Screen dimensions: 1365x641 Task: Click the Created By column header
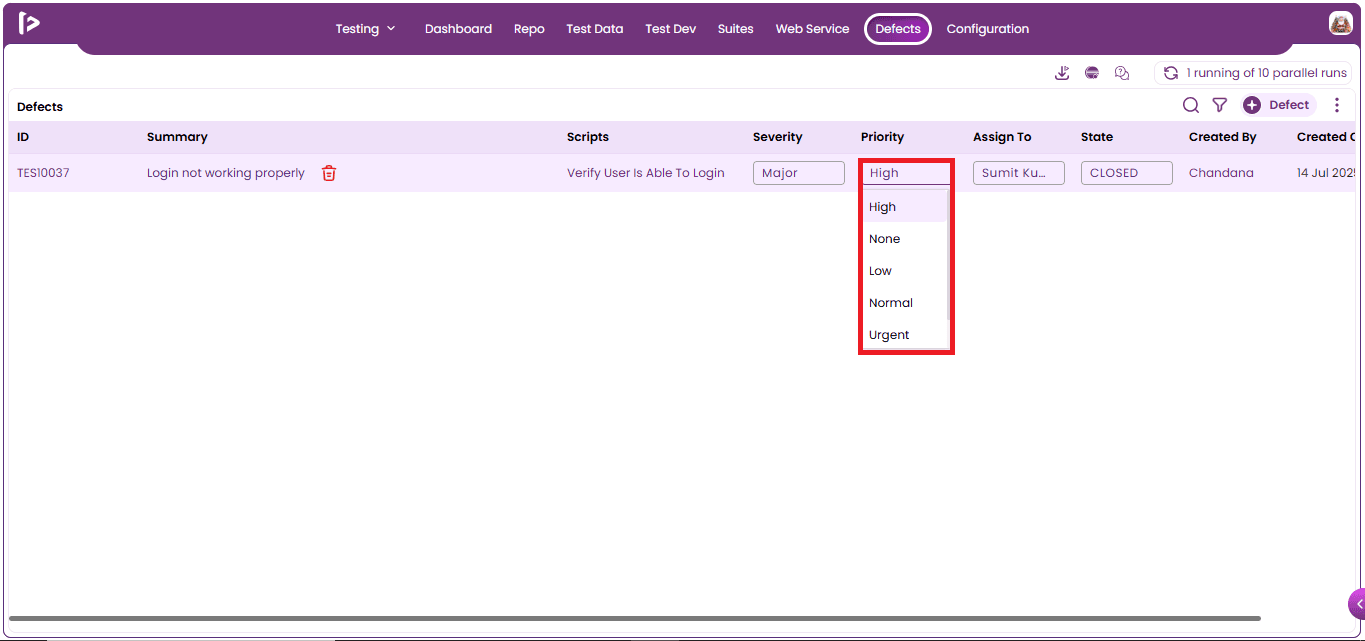click(1223, 137)
